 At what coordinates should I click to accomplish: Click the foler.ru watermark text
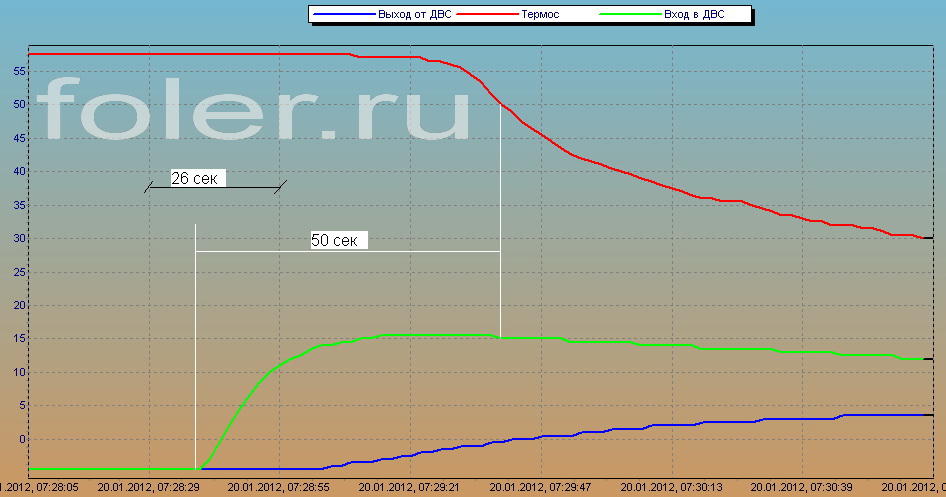click(255, 109)
